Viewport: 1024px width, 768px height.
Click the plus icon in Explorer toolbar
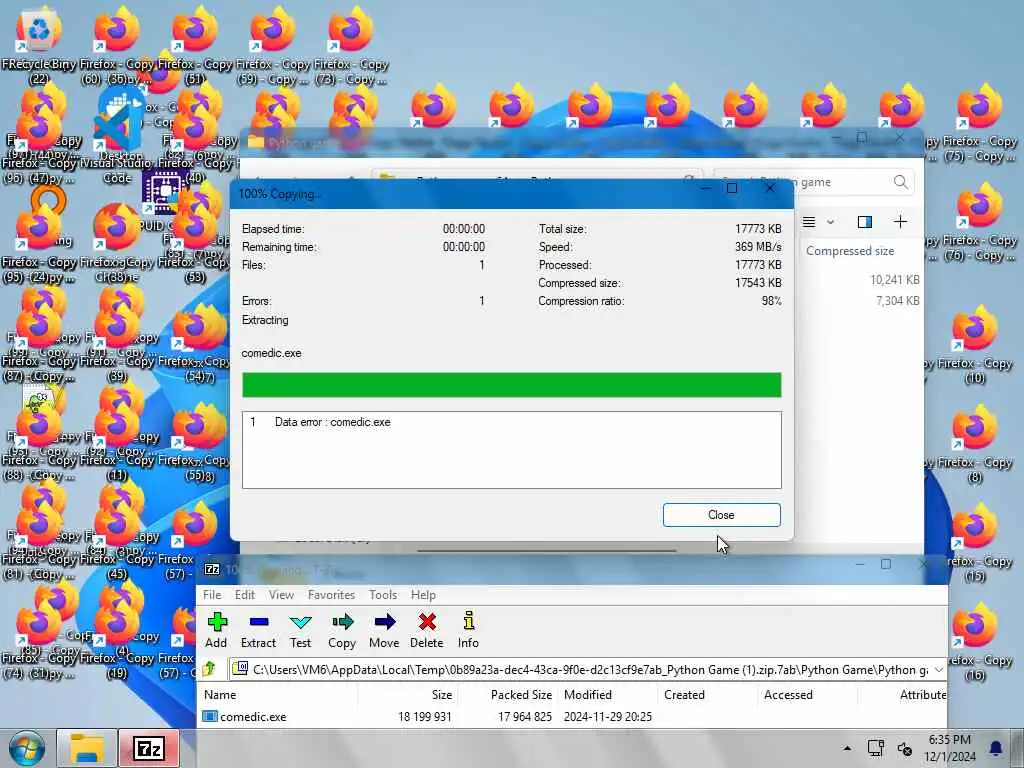tap(900, 222)
